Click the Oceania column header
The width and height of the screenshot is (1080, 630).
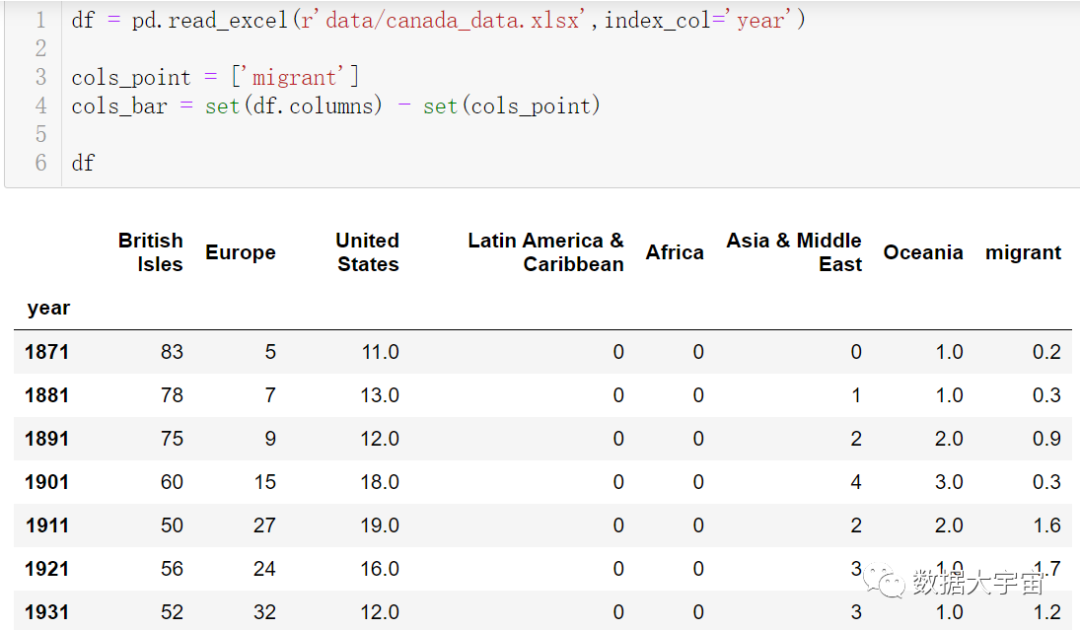(923, 252)
